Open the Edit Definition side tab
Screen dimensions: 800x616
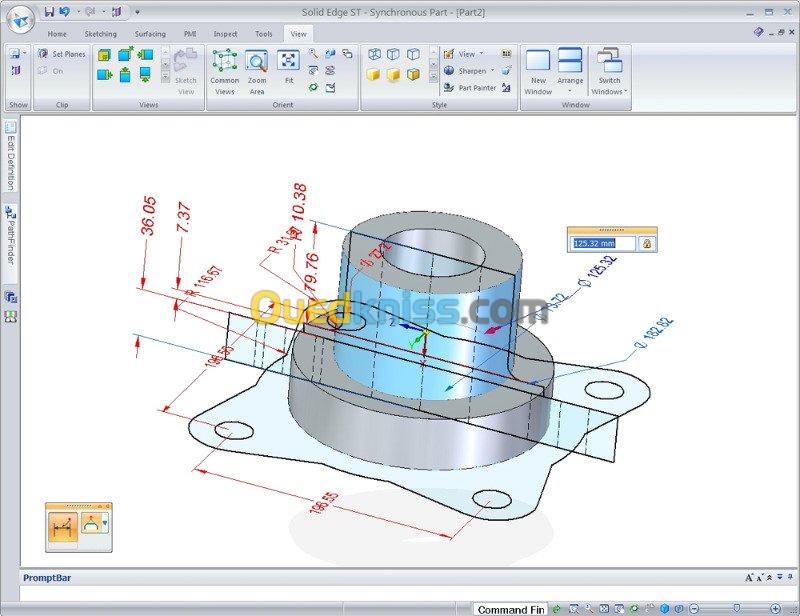(10, 156)
